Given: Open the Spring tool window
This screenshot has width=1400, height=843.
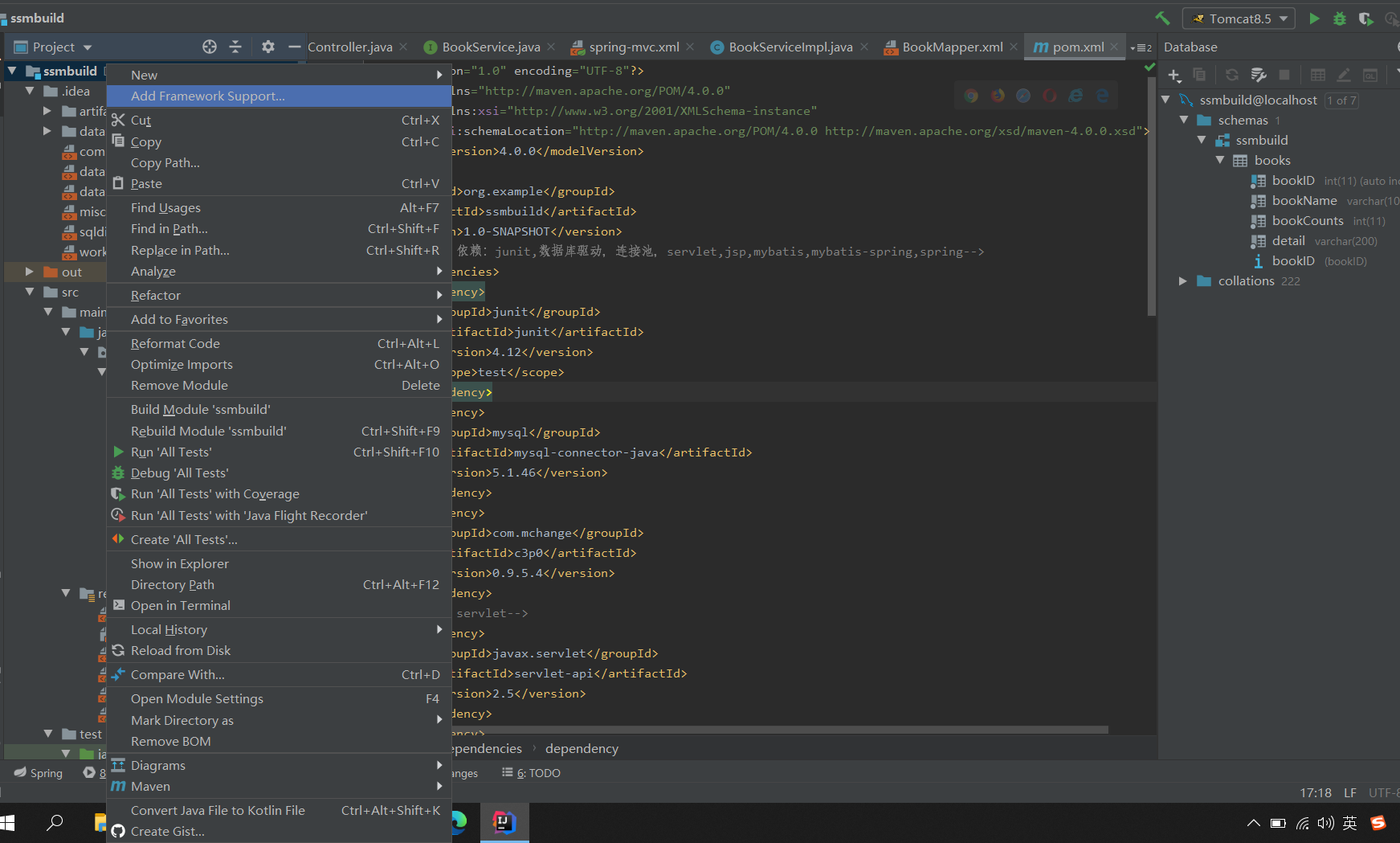Looking at the screenshot, I should pos(39,773).
